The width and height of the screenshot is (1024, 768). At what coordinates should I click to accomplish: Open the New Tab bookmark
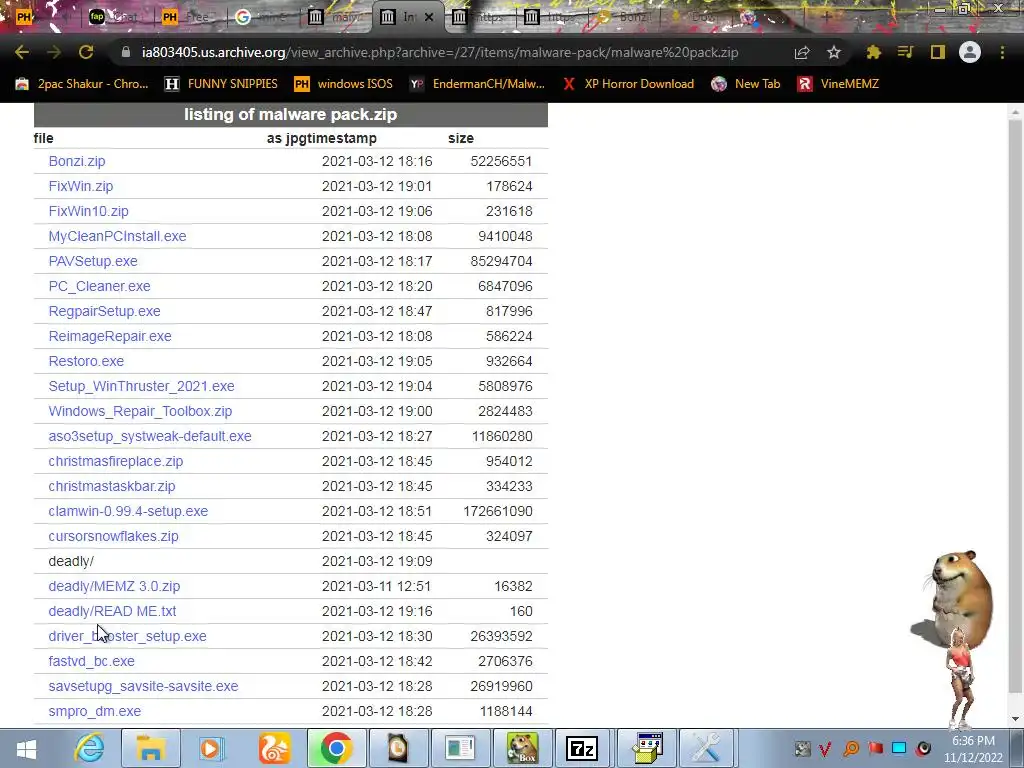pyautogui.click(x=745, y=84)
